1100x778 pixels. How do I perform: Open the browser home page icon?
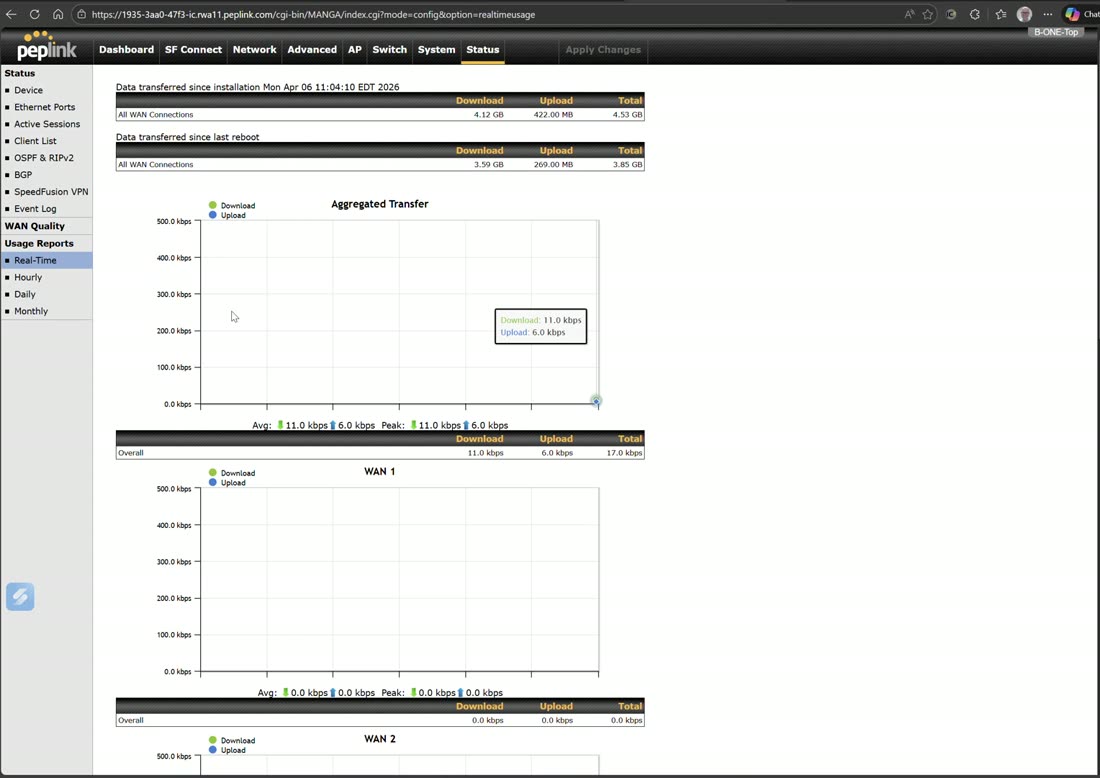[58, 14]
